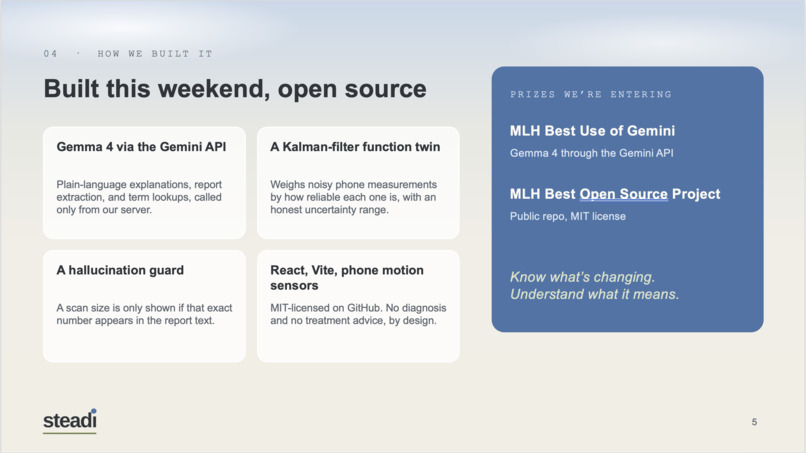Click the 'Weighs noisy phone measurements' description
The width and height of the screenshot is (806, 453).
point(354,197)
